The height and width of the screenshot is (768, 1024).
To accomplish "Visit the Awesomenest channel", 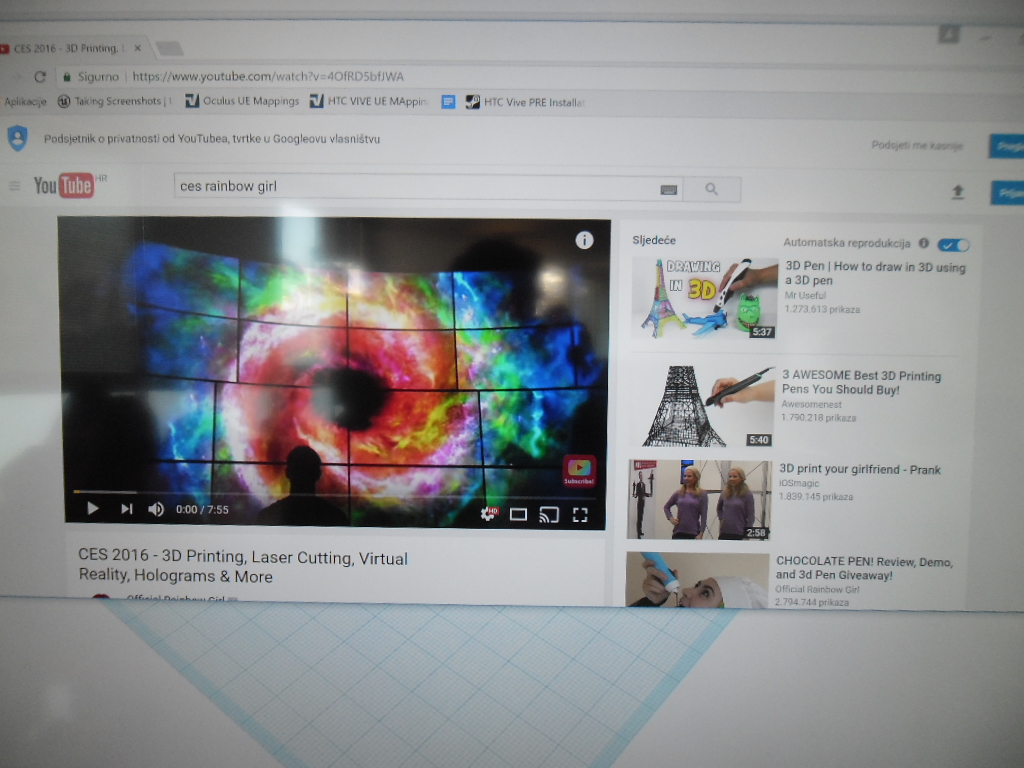I will click(x=811, y=405).
